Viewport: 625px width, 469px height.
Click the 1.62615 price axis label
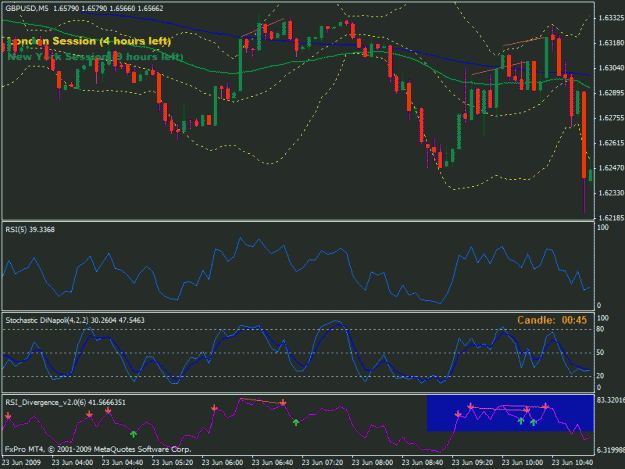(611, 143)
